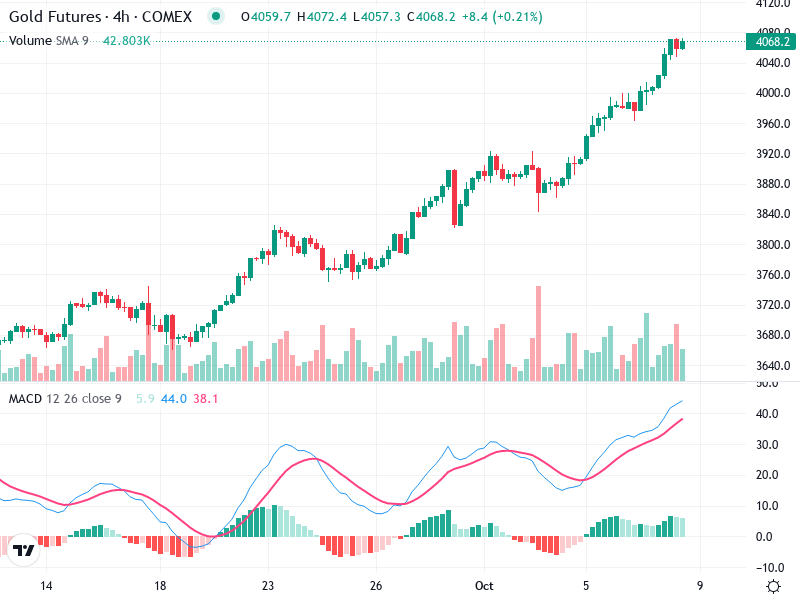The image size is (800, 600).
Task: Select the Volume SMA 9 indicator label
Action: tap(49, 40)
